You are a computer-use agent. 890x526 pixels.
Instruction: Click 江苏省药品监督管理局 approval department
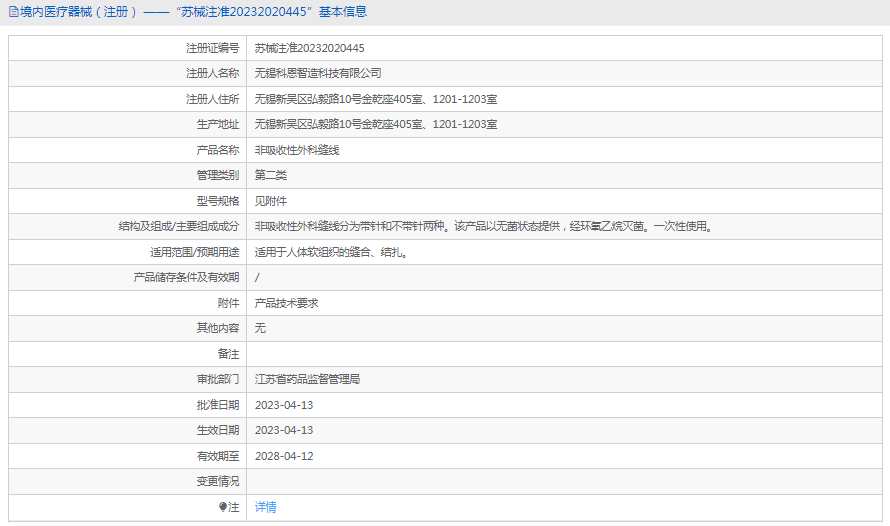(x=307, y=379)
